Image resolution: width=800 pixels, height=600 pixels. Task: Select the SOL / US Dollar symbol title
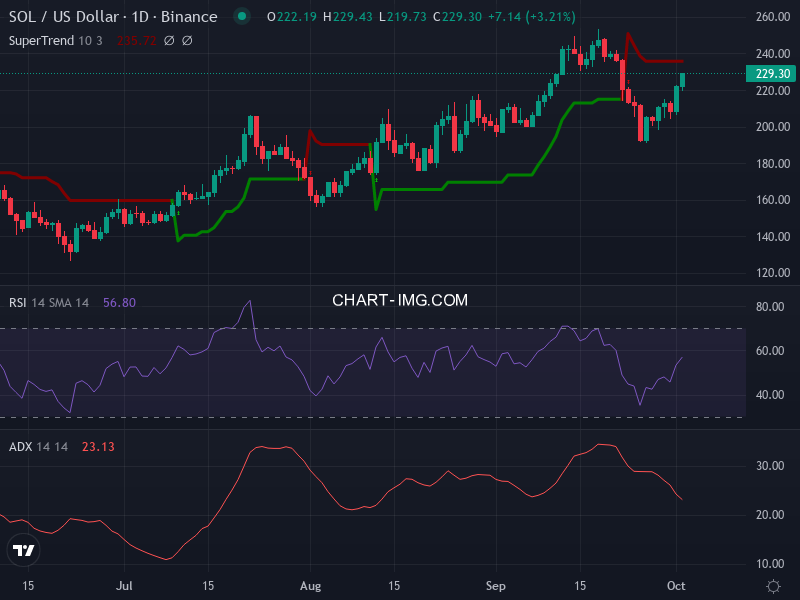(x=112, y=17)
